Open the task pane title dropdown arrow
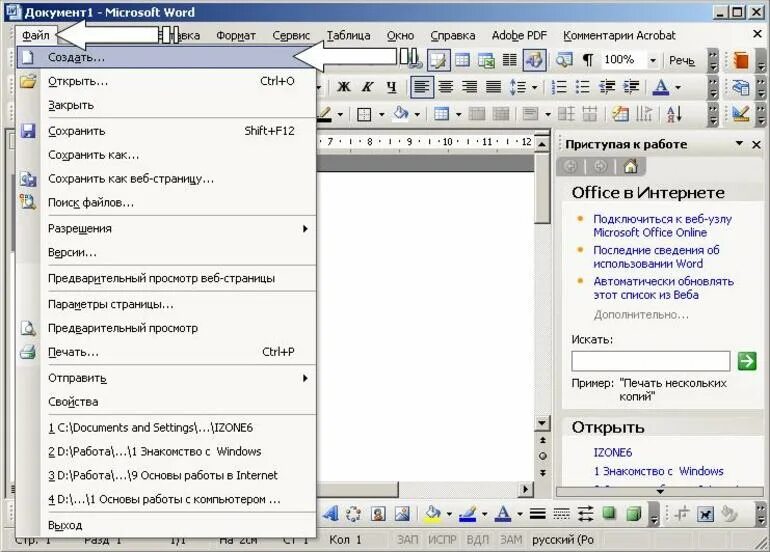The image size is (770, 552). coord(739,143)
